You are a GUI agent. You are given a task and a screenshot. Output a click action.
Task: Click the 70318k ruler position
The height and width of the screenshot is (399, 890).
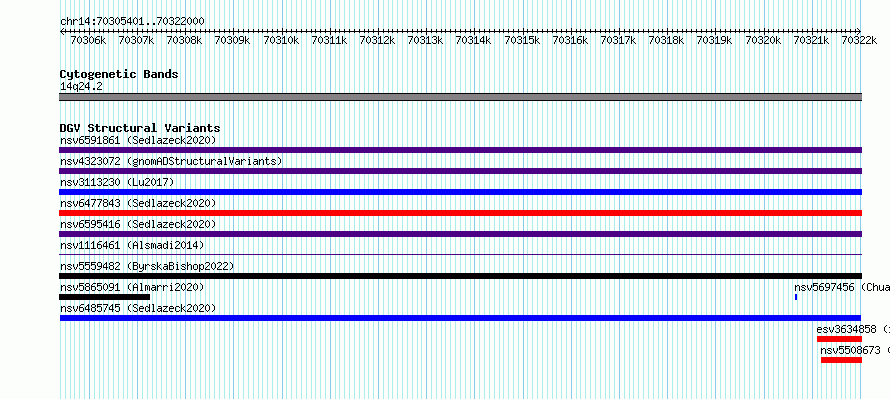point(666,40)
